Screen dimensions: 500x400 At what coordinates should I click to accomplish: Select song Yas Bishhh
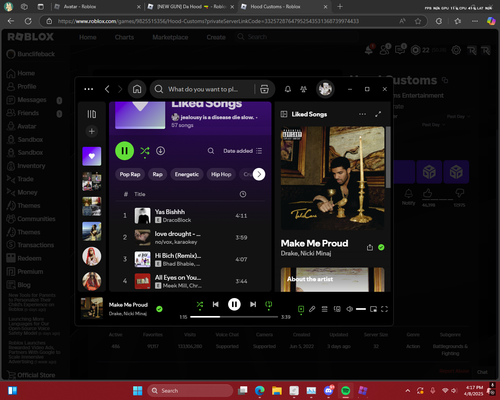(190, 216)
